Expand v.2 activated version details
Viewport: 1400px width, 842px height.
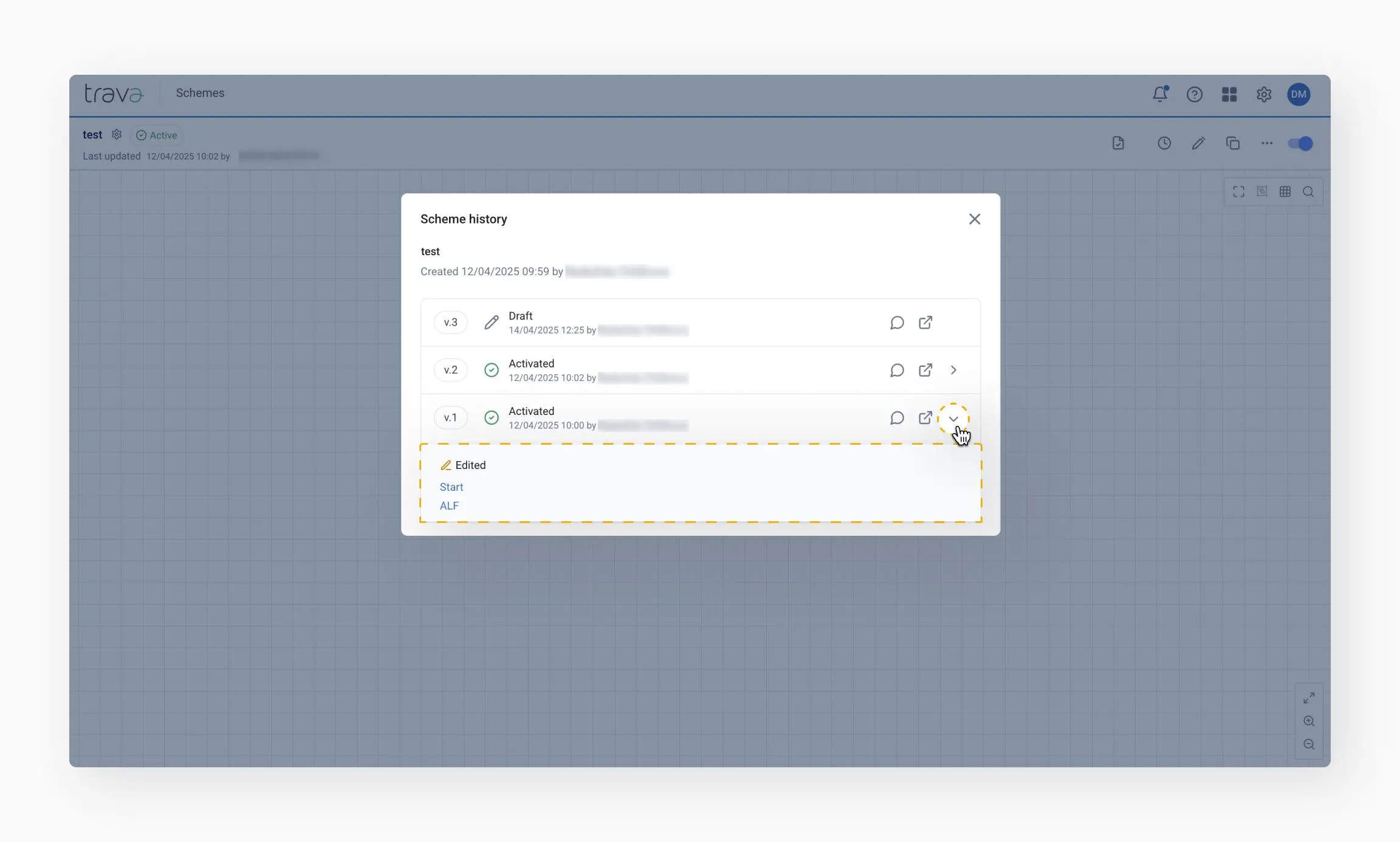point(953,370)
